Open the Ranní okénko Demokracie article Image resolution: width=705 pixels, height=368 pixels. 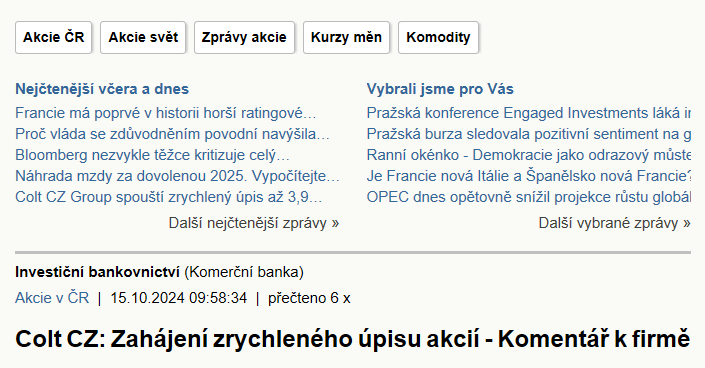pos(529,155)
